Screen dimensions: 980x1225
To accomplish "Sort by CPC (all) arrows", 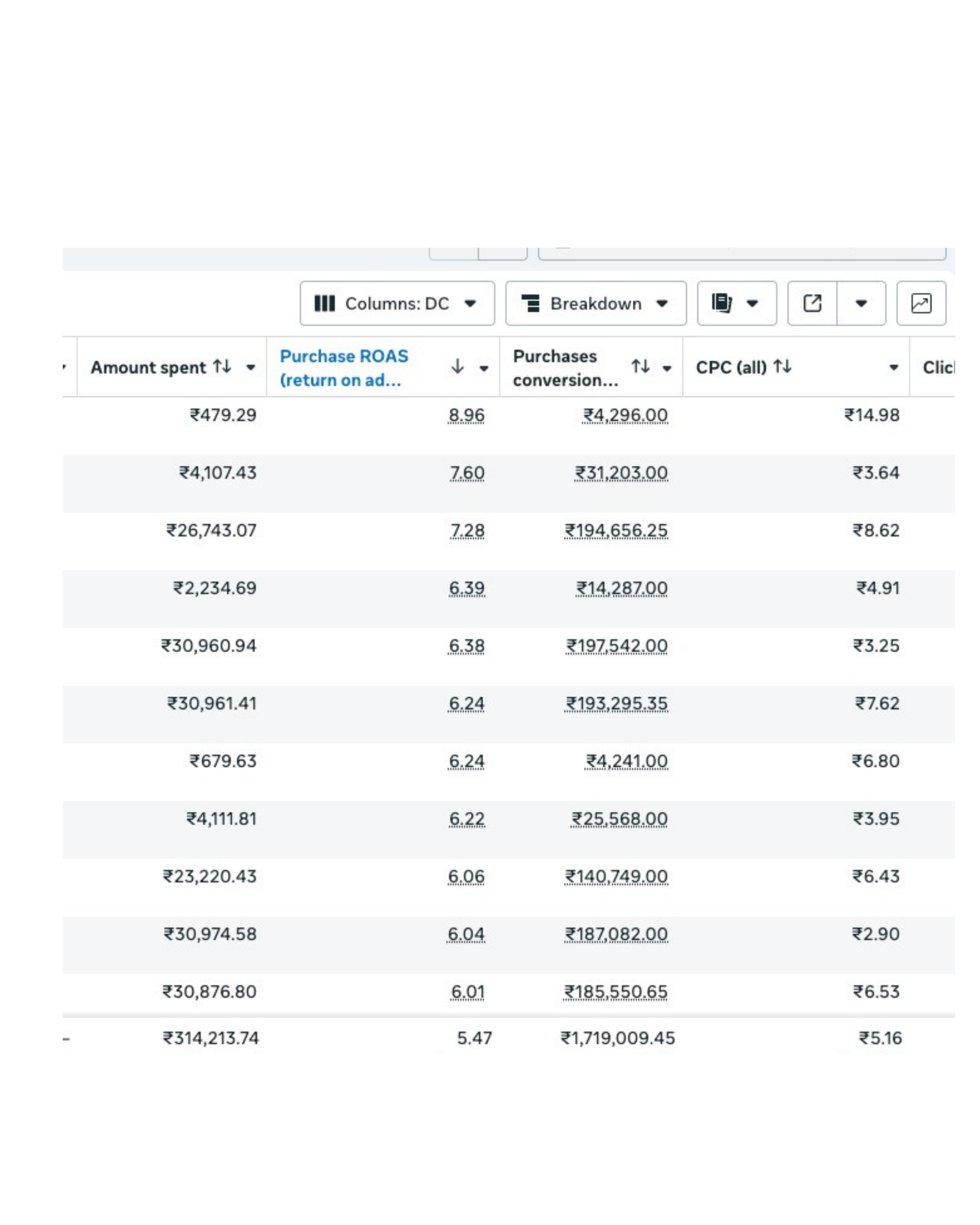I will [x=782, y=367].
